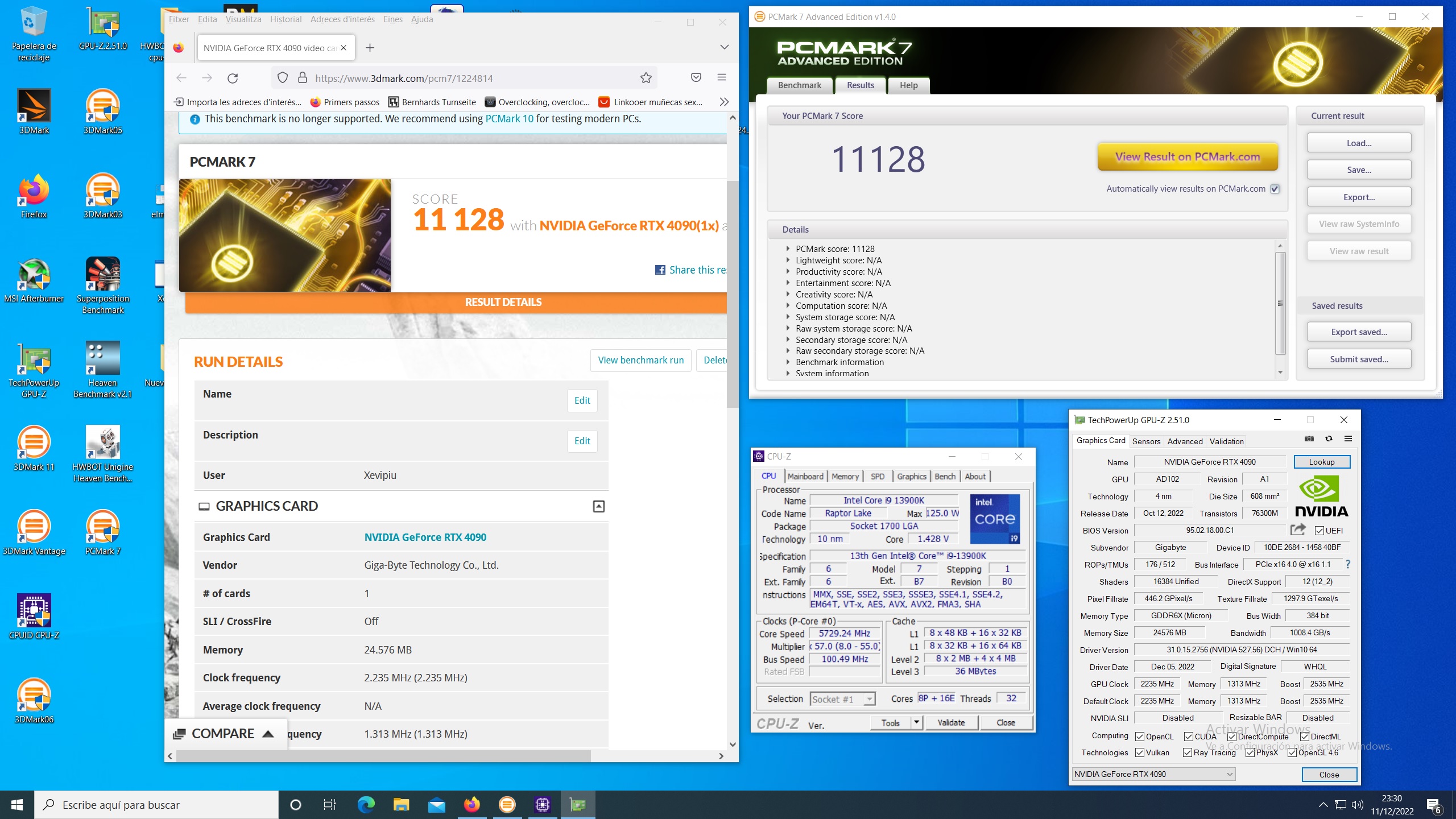Click the BIOS version share/export icon
Screen dimensions: 1456x819
pos(1298,530)
